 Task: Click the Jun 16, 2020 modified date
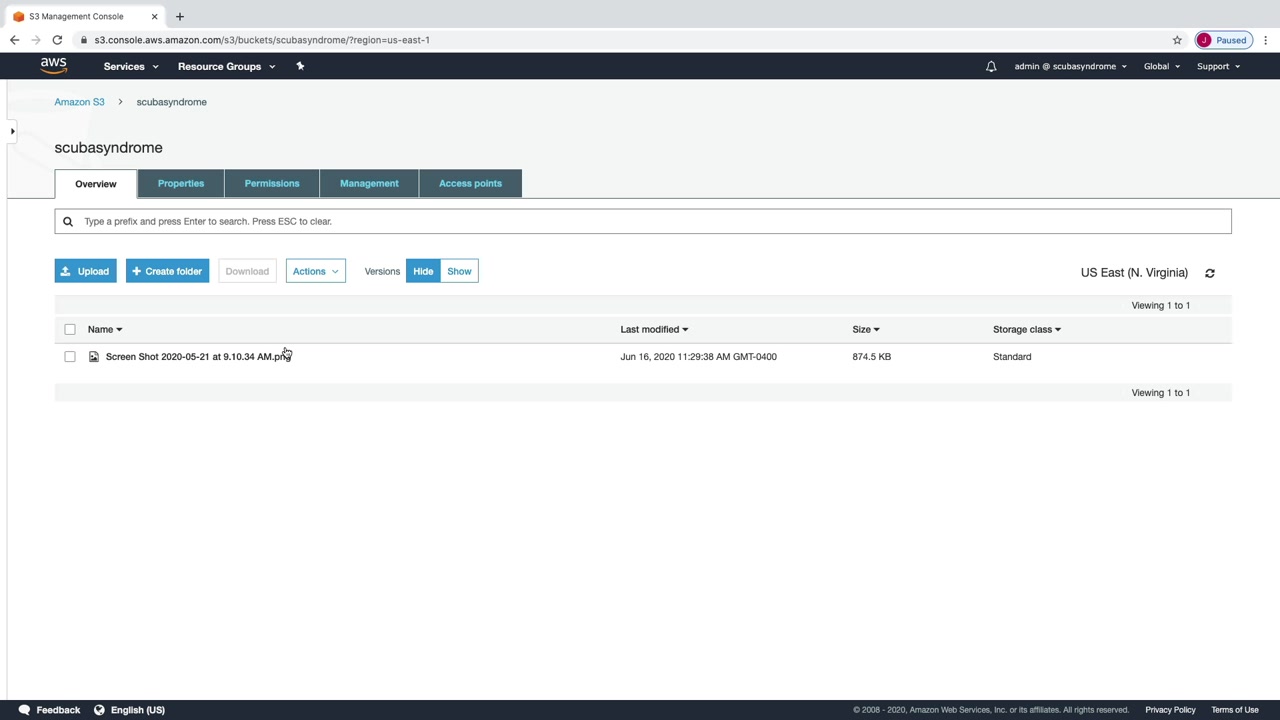(698, 357)
